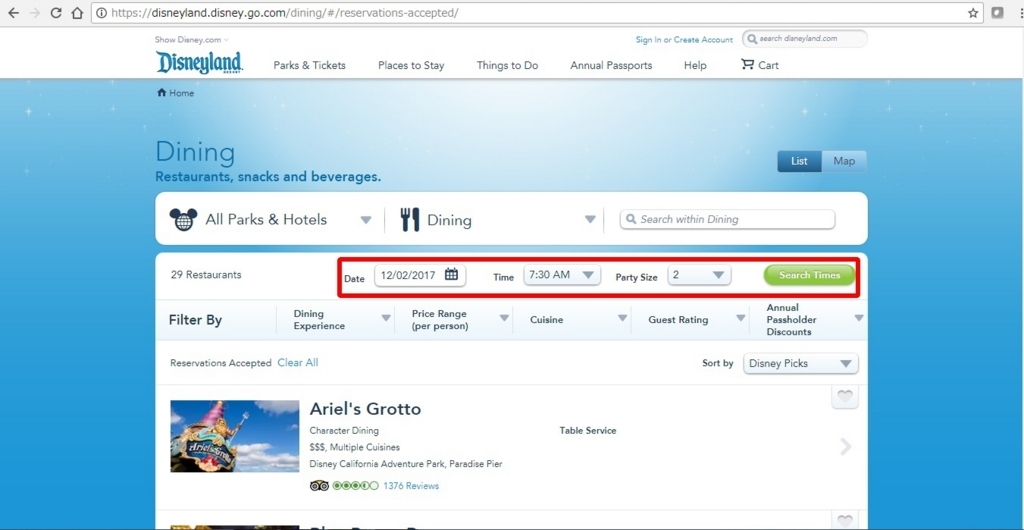Click the Ariel's Grotto thumbnail image
Image resolution: width=1024 pixels, height=530 pixels.
[234, 436]
